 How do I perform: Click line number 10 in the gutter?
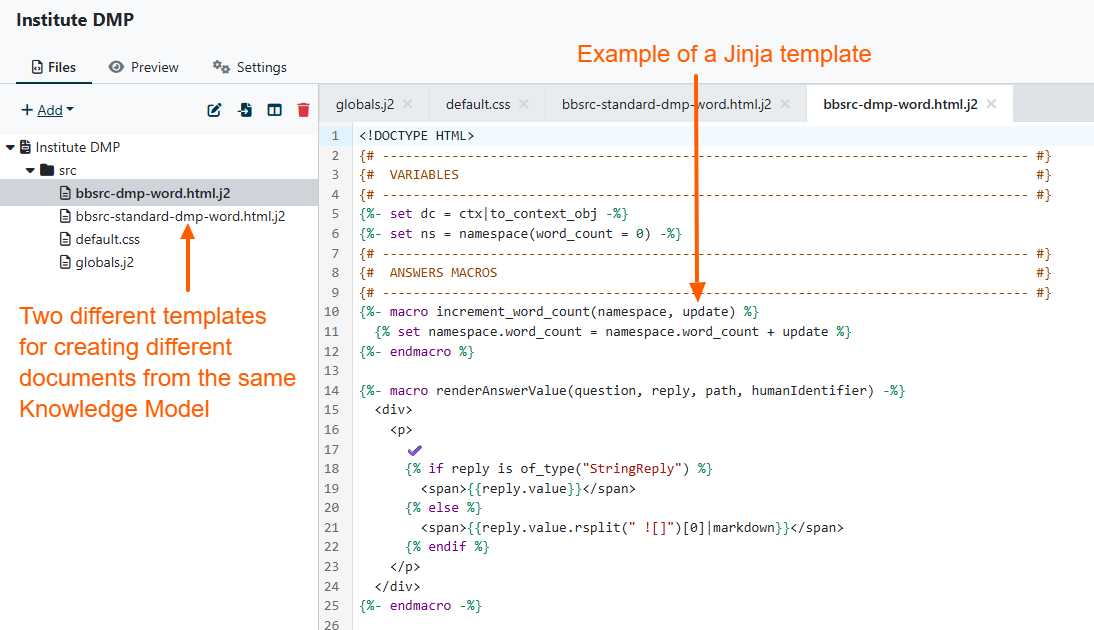click(331, 312)
